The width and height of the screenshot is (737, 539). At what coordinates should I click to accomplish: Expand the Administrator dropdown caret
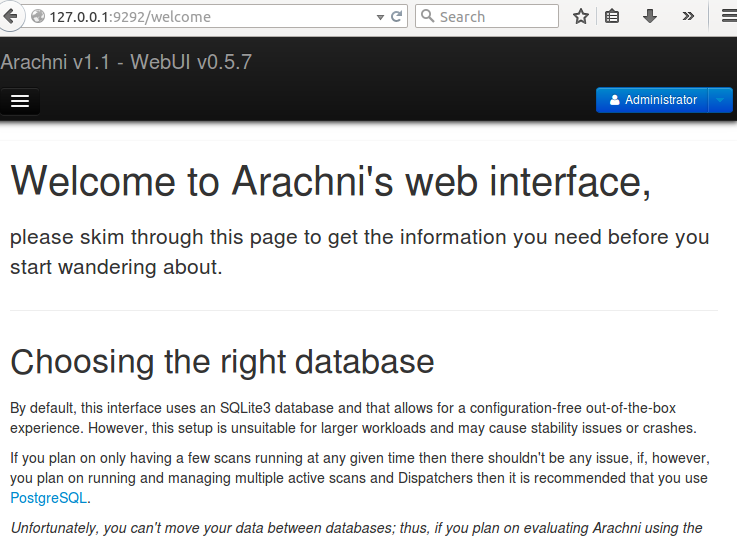click(720, 100)
